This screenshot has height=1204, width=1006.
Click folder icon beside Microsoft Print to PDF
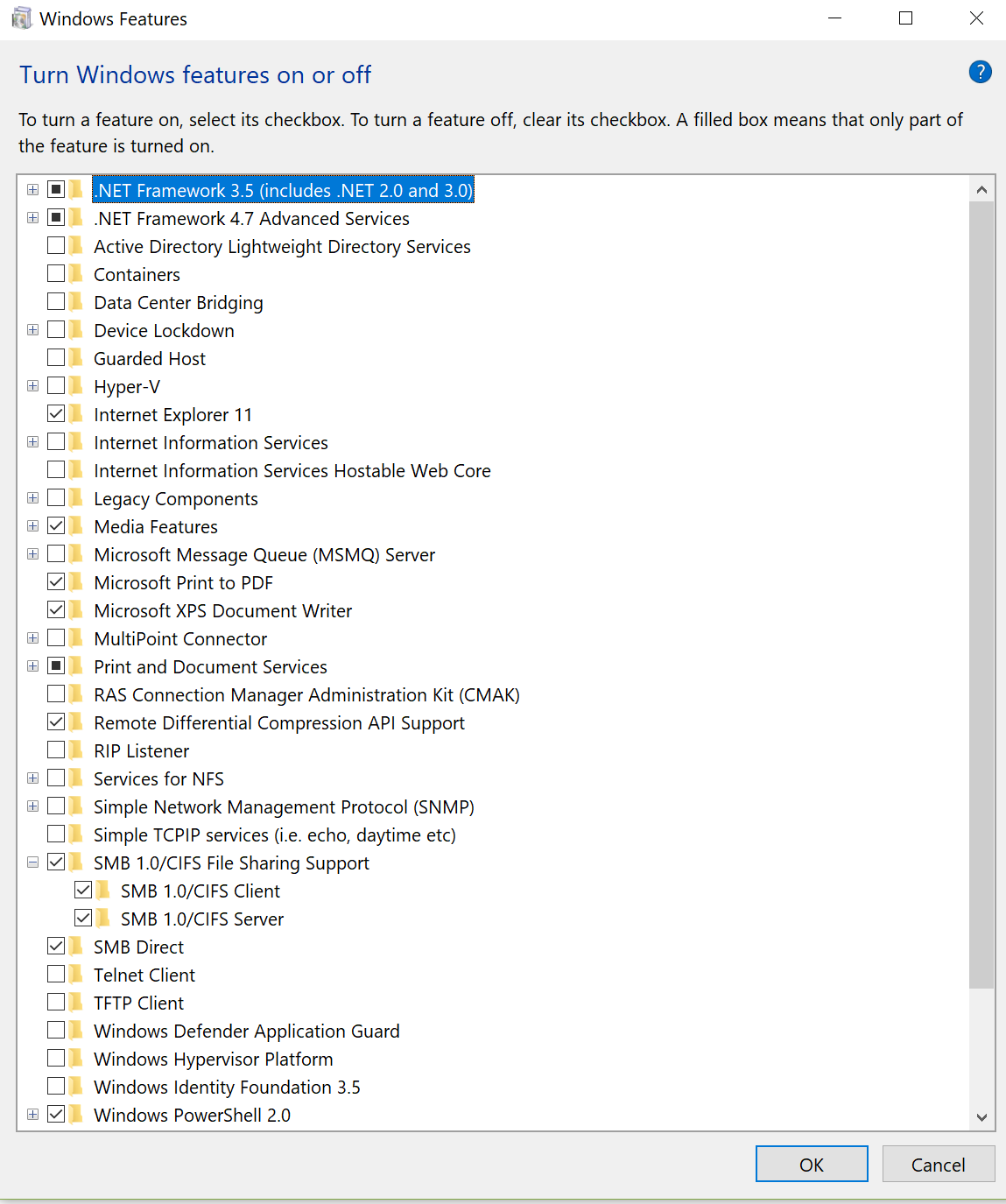pyautogui.click(x=77, y=582)
